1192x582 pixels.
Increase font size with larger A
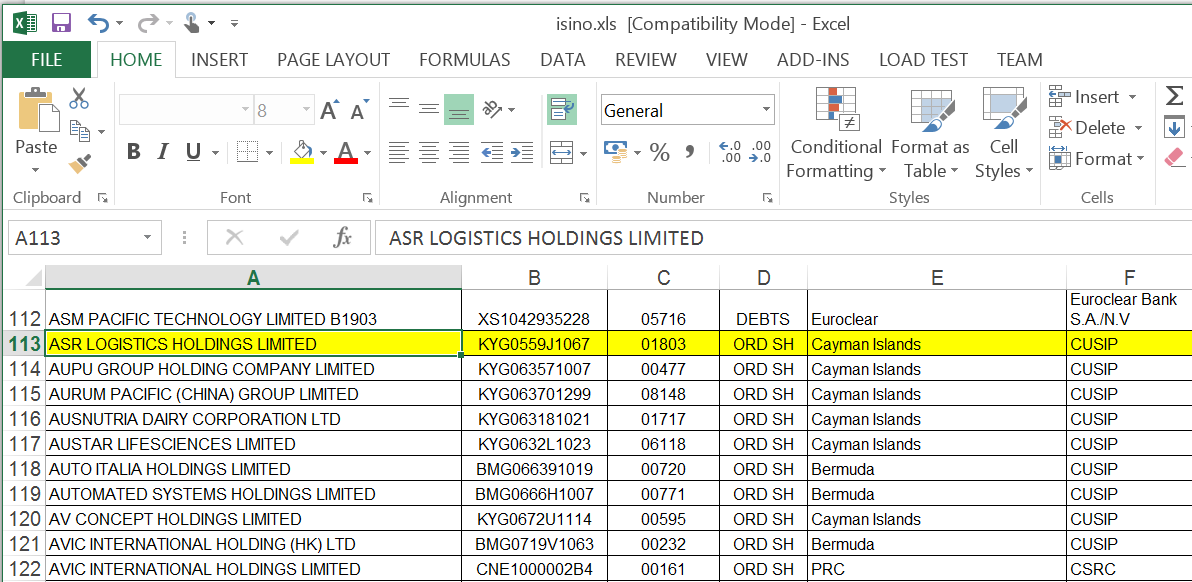point(328,111)
